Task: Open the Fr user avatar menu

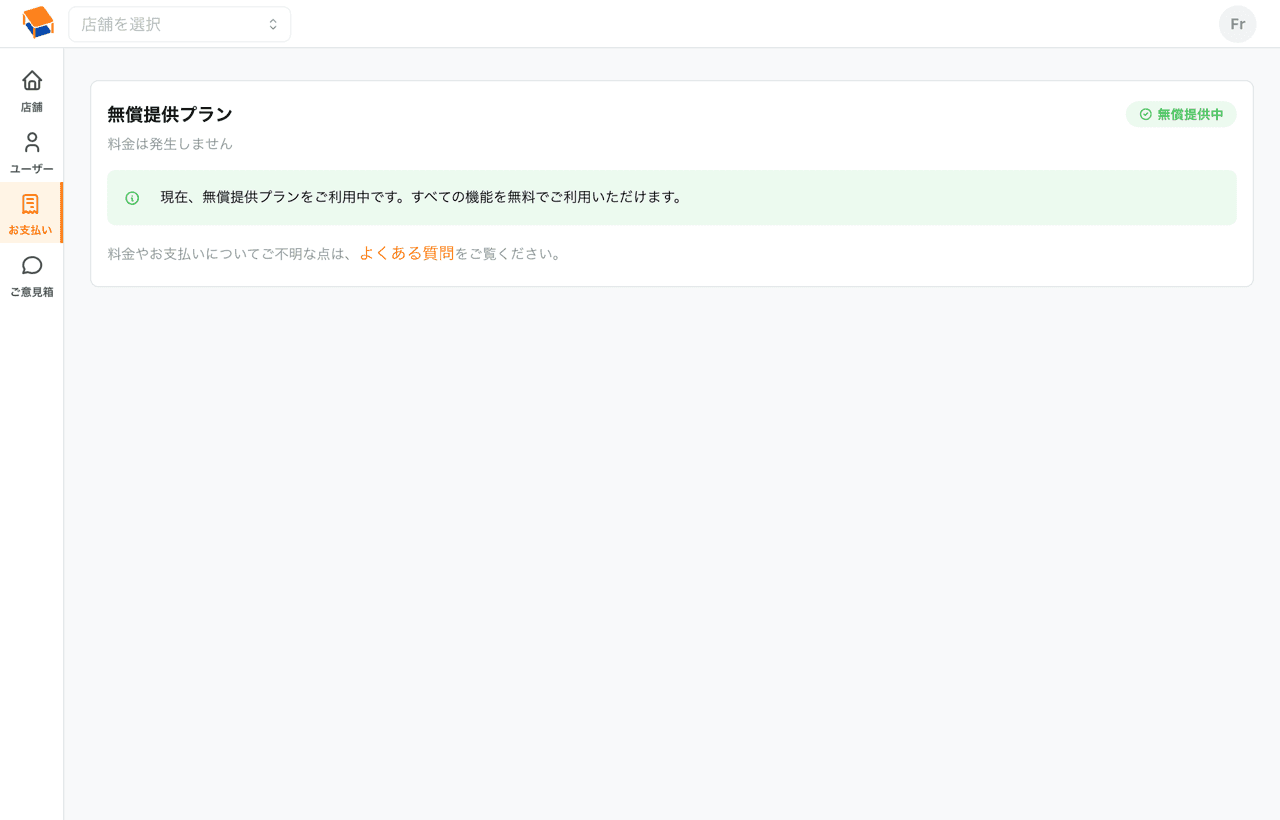Action: [x=1237, y=24]
